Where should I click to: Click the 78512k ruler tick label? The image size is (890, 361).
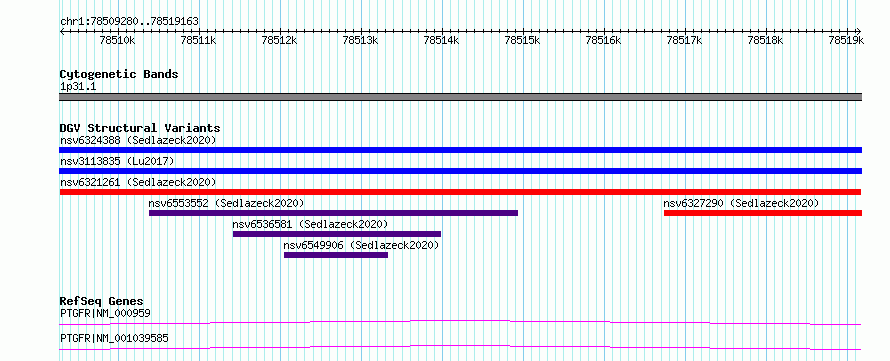[x=279, y=40]
